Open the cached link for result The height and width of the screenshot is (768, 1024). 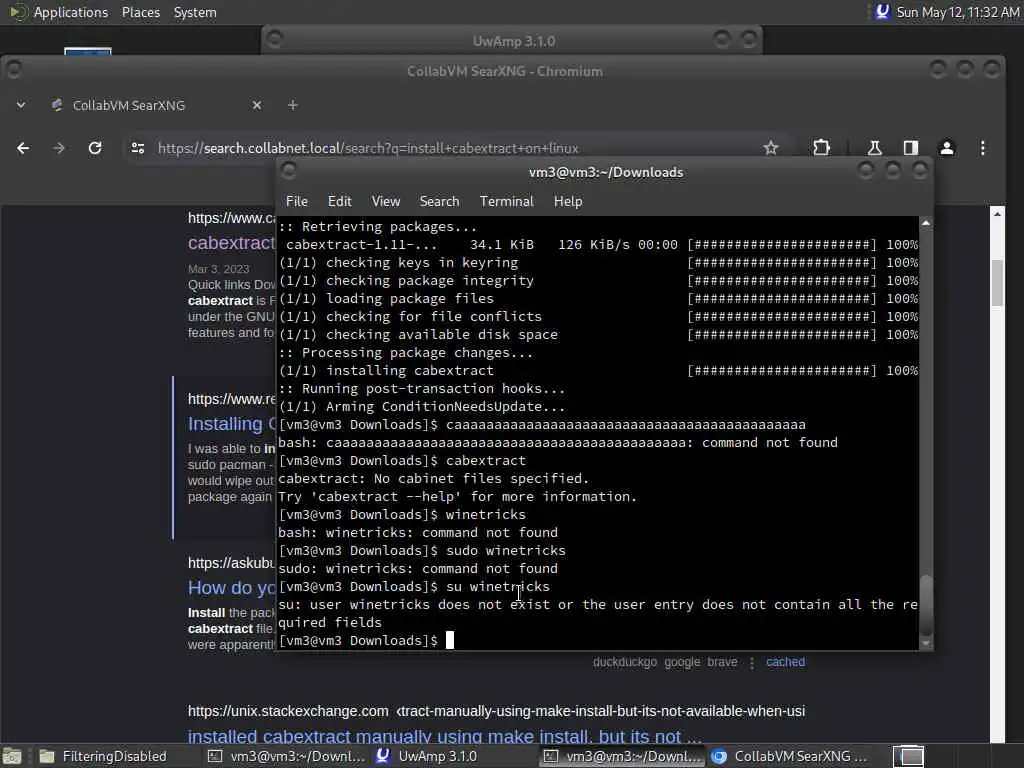tap(785, 662)
